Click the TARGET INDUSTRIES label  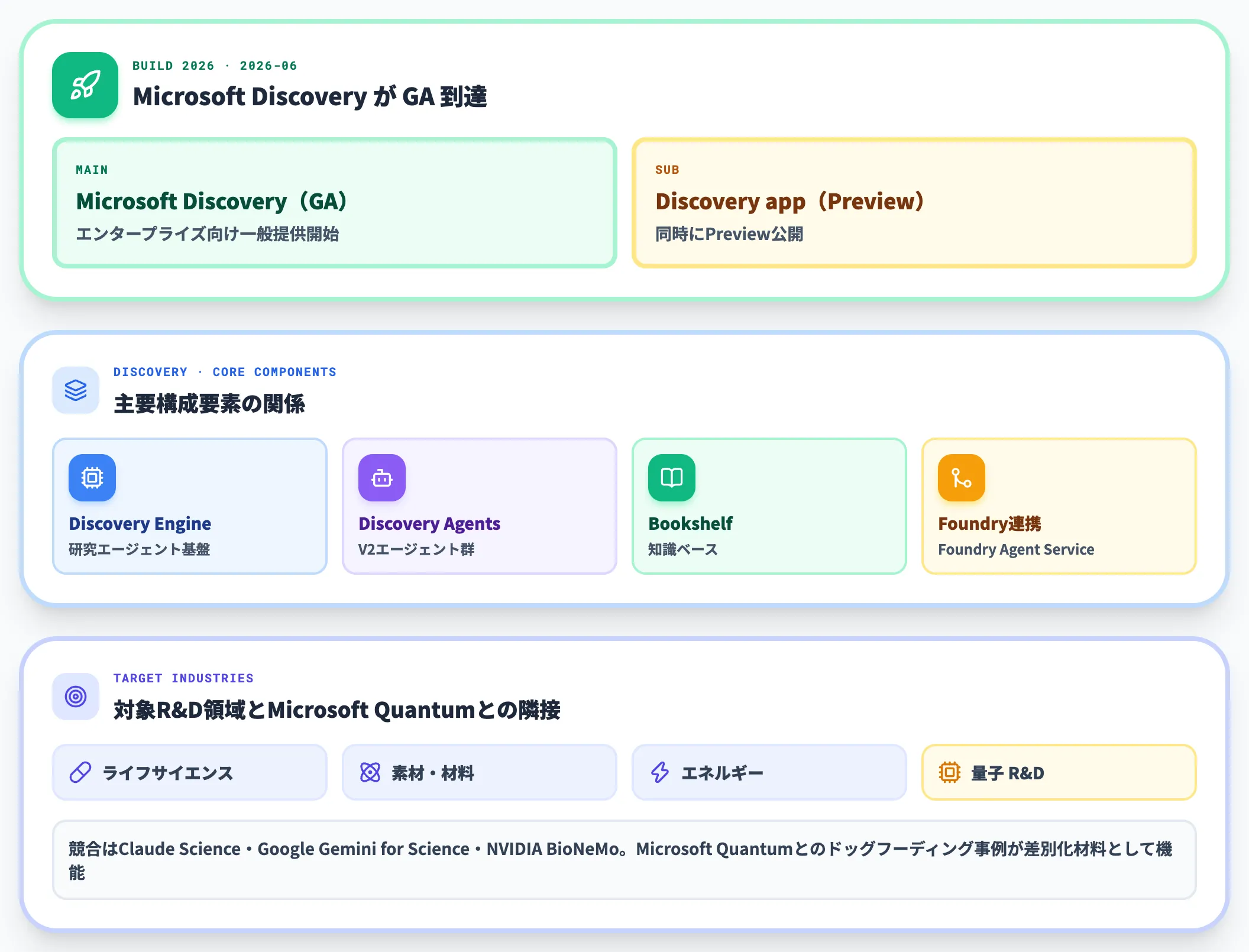(x=183, y=678)
